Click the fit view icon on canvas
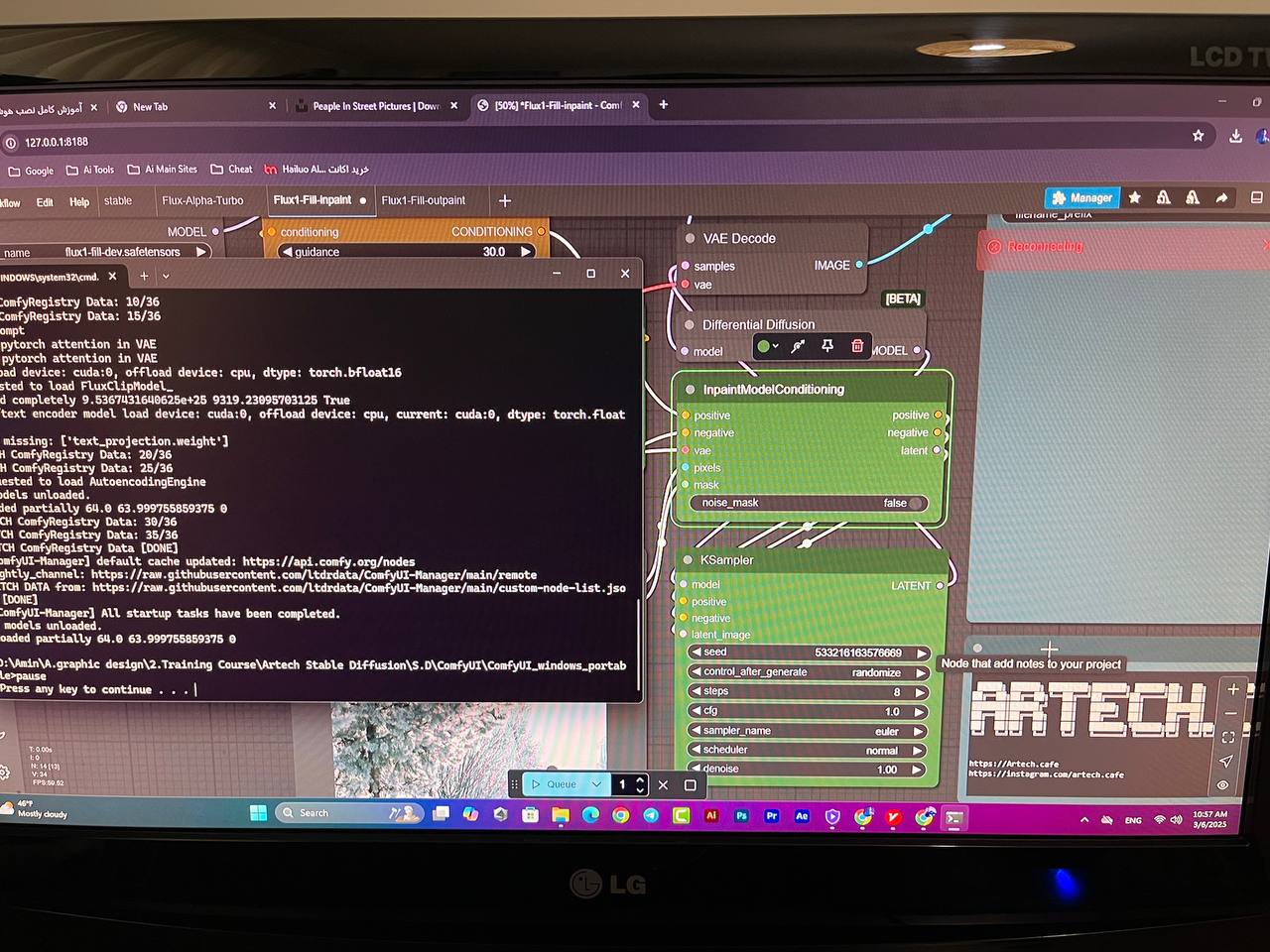This screenshot has height=952, width=1270. [x=1228, y=737]
